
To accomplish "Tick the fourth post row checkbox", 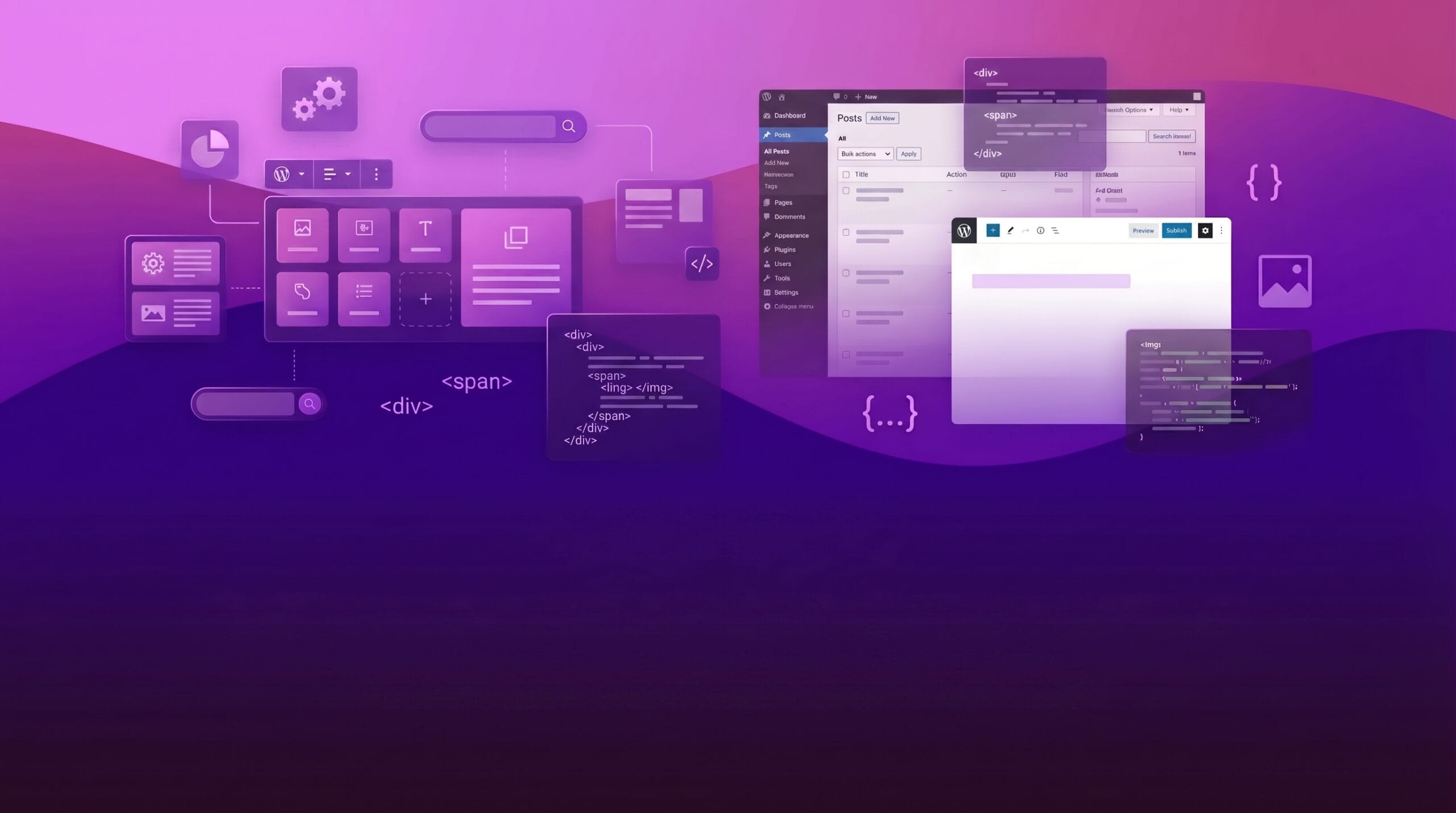I will (x=846, y=313).
